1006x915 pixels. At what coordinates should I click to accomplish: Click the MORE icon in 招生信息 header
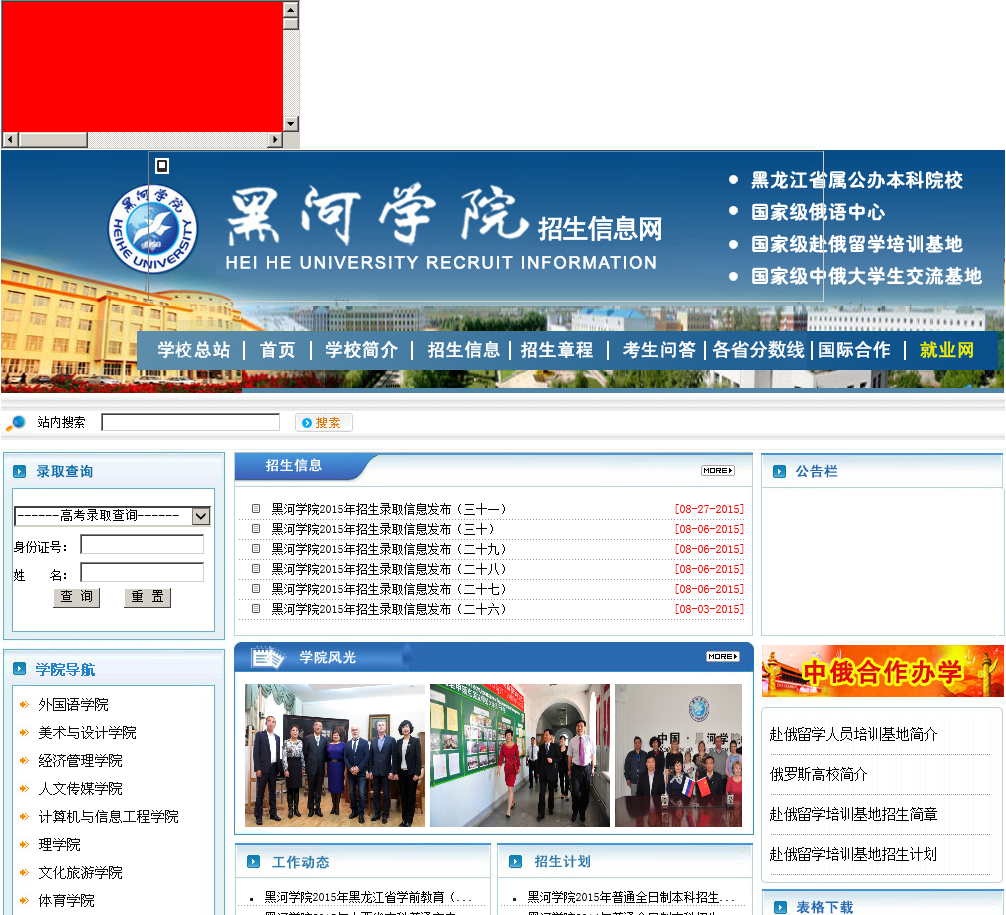(717, 470)
